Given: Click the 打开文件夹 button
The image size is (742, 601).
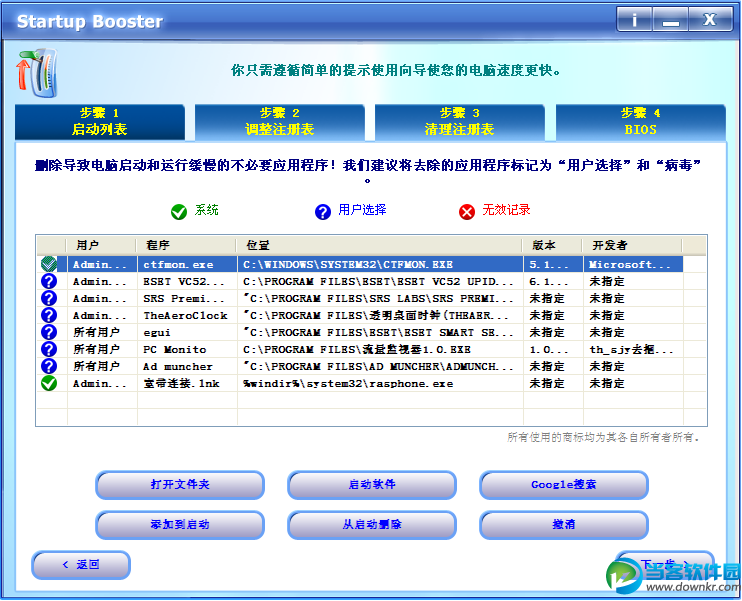Looking at the screenshot, I should coord(180,485).
